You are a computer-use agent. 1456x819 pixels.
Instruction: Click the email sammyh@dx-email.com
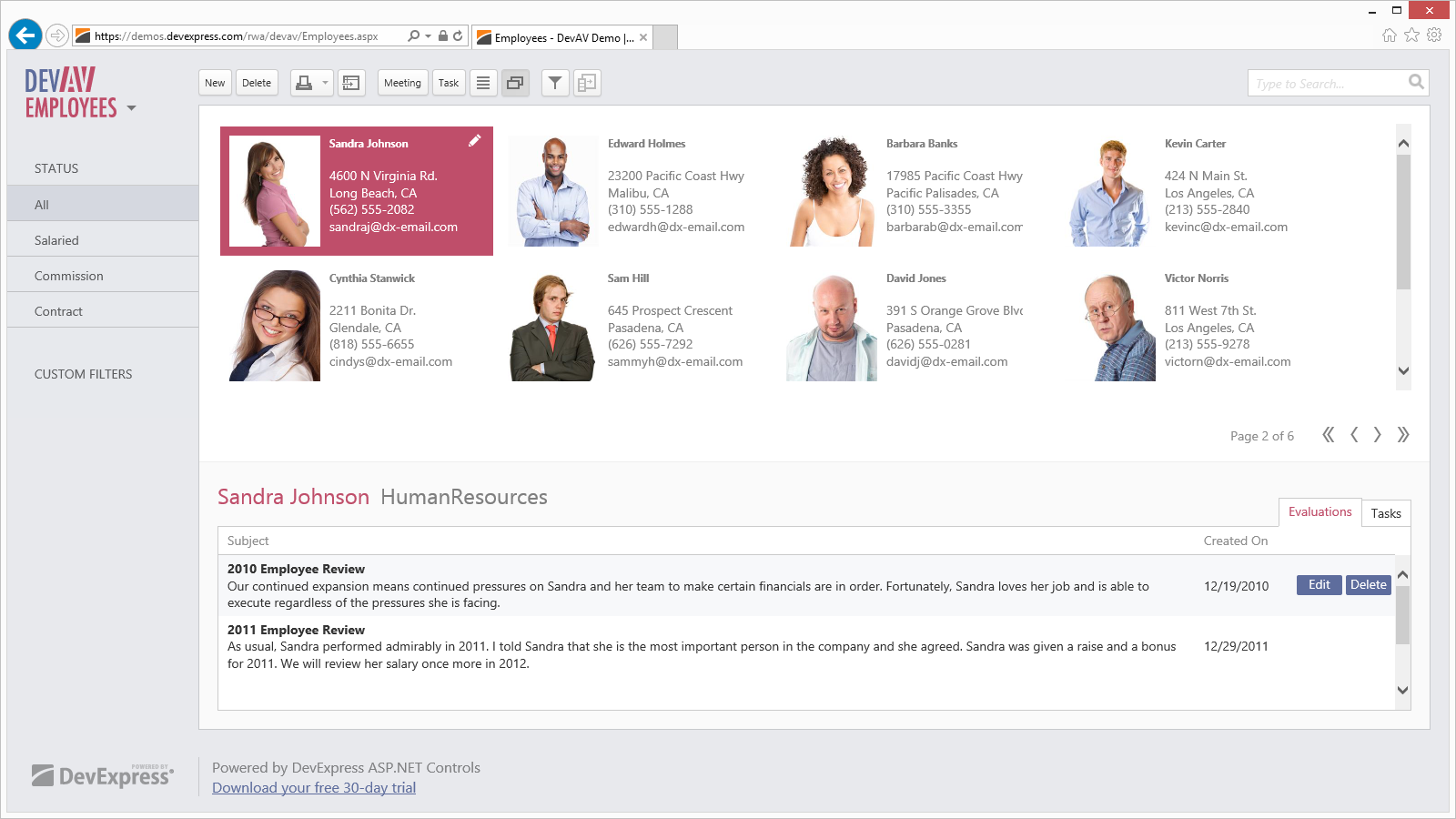[675, 361]
